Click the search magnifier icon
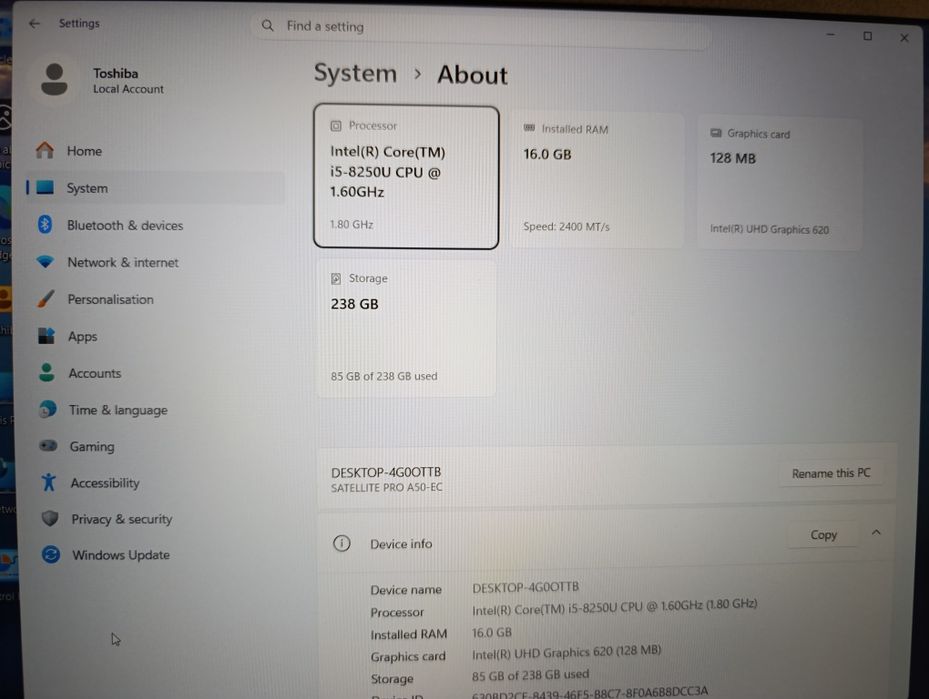Screen dimensions: 929x699 tap(268, 25)
